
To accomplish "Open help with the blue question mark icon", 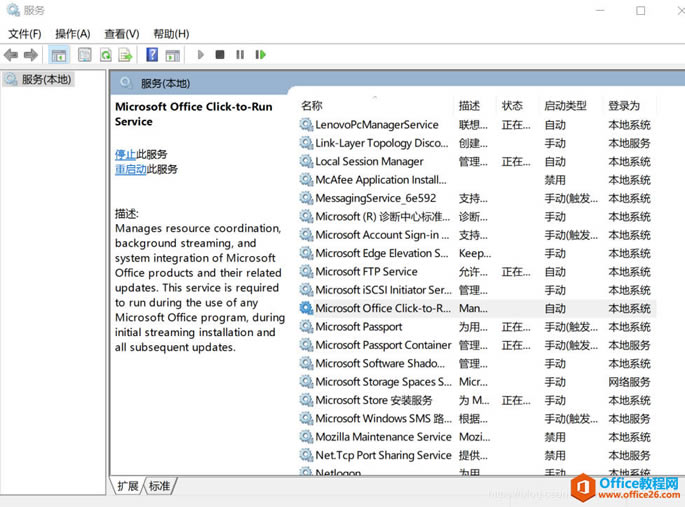I will click(x=152, y=55).
